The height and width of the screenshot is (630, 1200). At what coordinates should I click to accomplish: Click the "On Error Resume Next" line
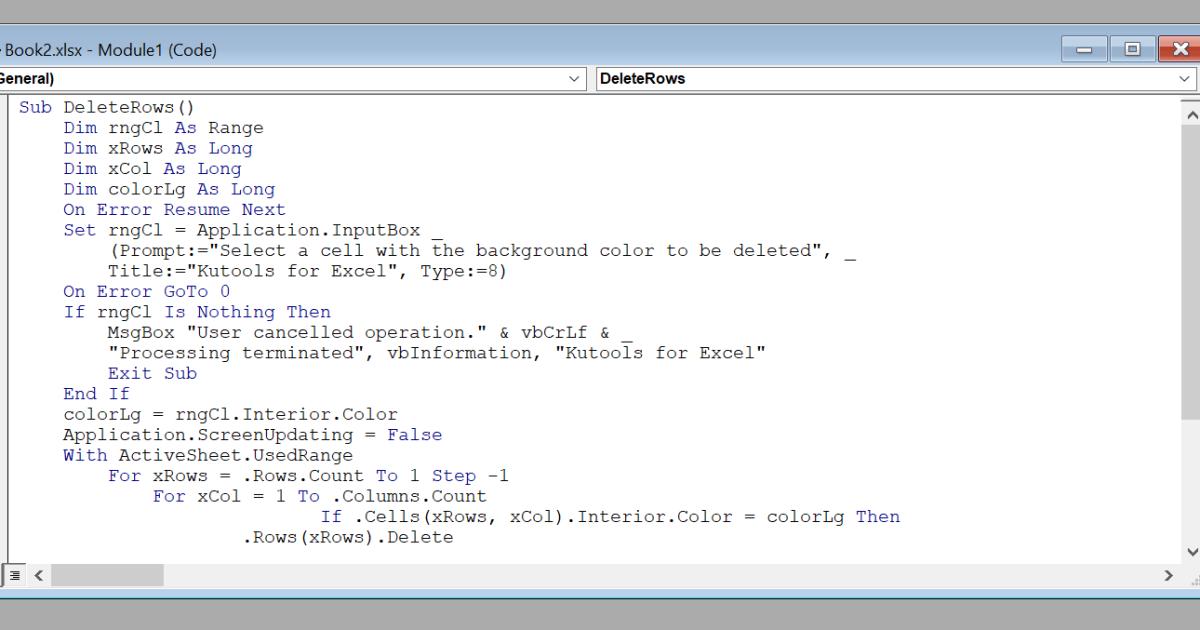[x=174, y=210]
